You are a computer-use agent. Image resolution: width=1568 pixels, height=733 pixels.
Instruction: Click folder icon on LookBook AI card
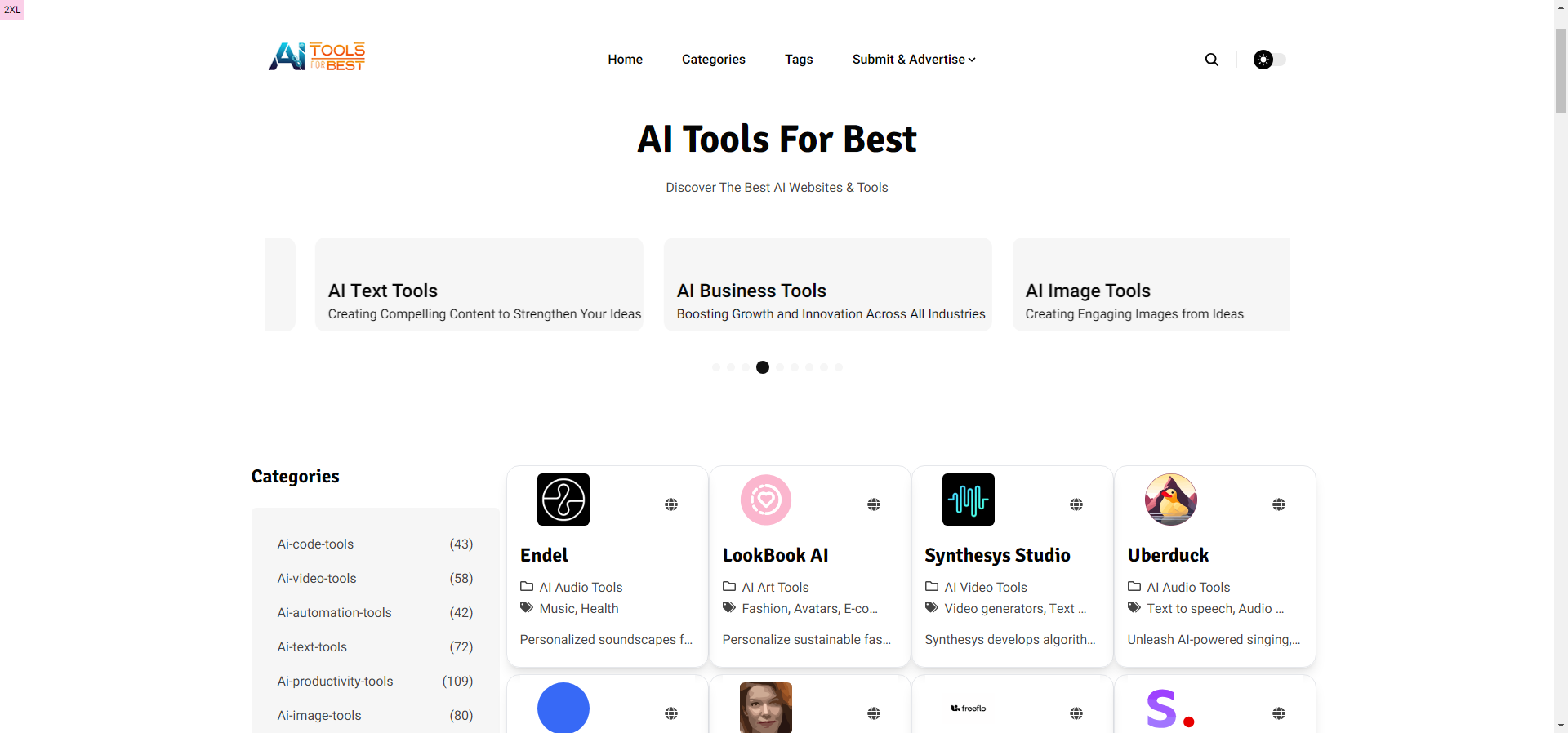click(729, 587)
